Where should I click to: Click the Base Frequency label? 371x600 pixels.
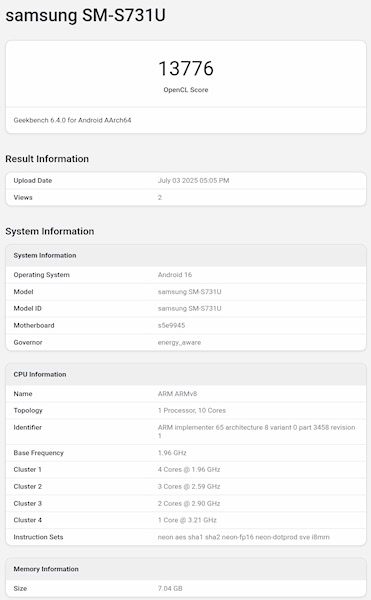point(39,453)
